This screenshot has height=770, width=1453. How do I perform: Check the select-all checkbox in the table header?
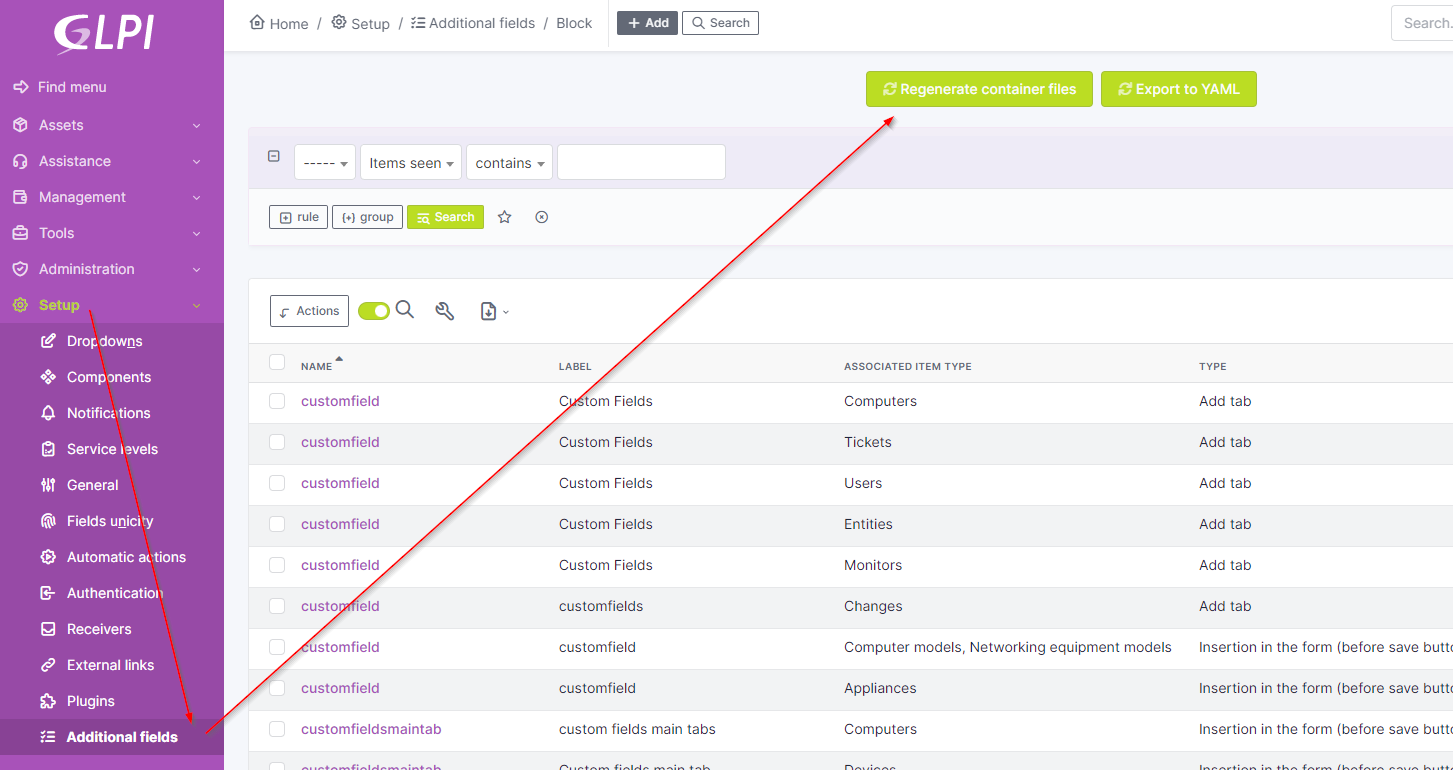[277, 362]
